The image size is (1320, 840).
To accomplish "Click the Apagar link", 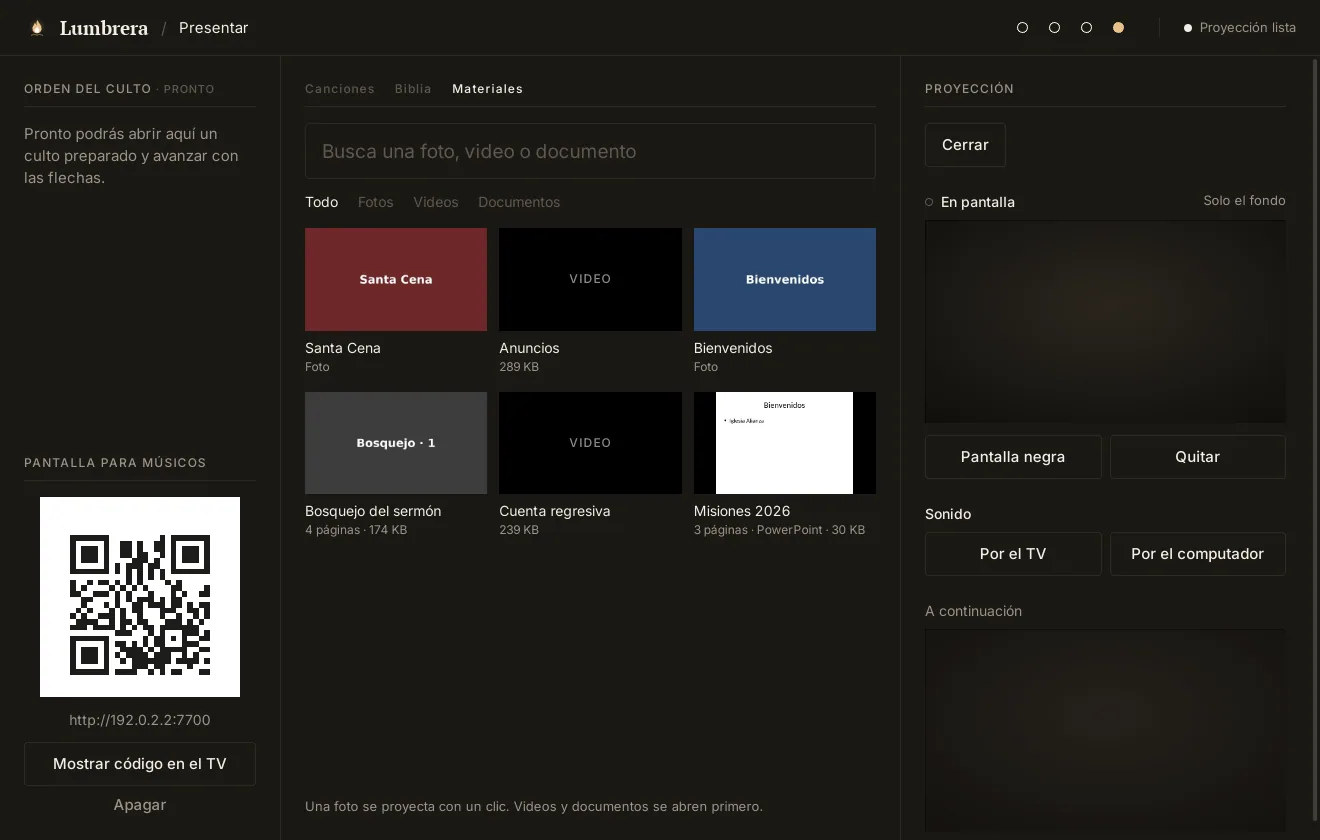I will click(x=140, y=805).
